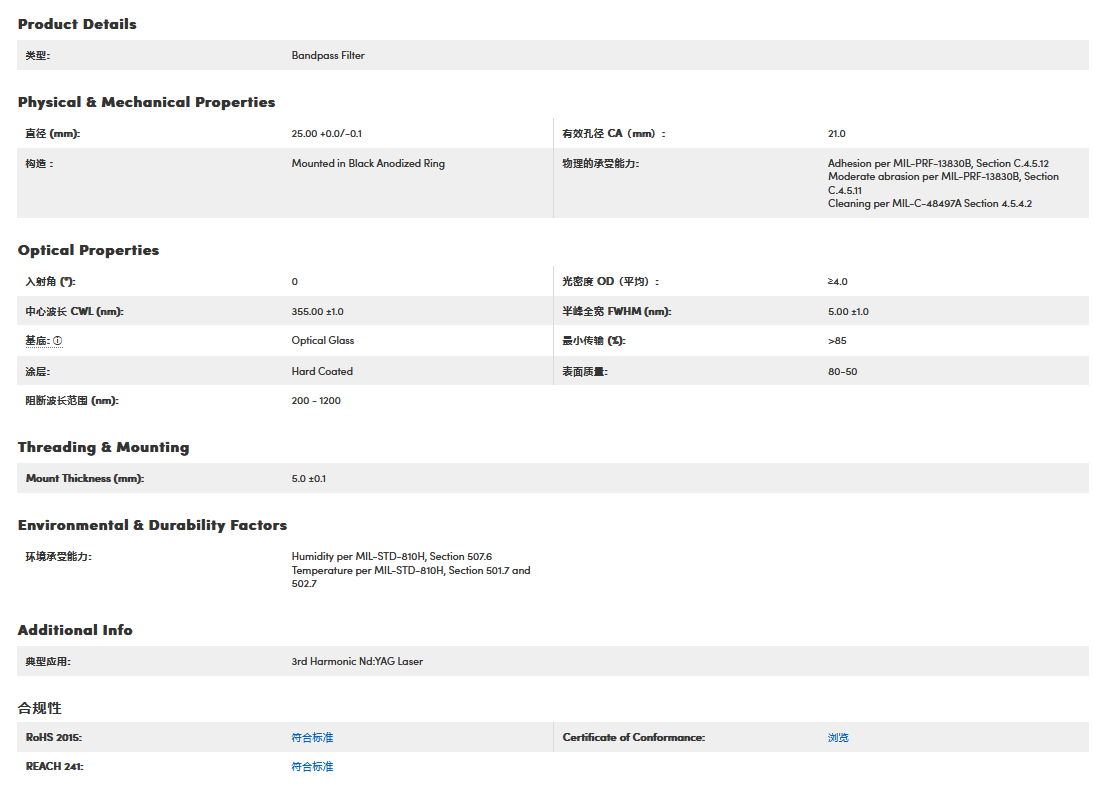Click the Product Details heading
Viewport: 1094px width, 804px height.
point(77,24)
